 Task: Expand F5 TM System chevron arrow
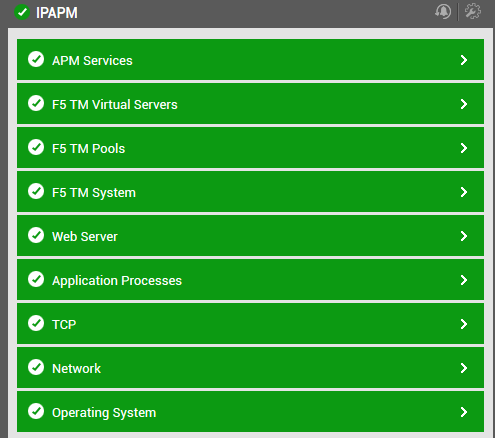point(464,192)
